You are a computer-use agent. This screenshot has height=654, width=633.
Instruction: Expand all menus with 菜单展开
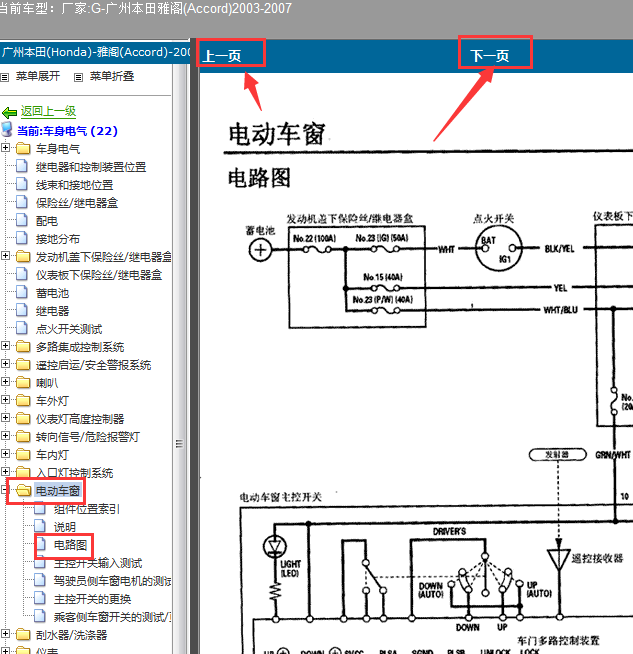tap(38, 76)
